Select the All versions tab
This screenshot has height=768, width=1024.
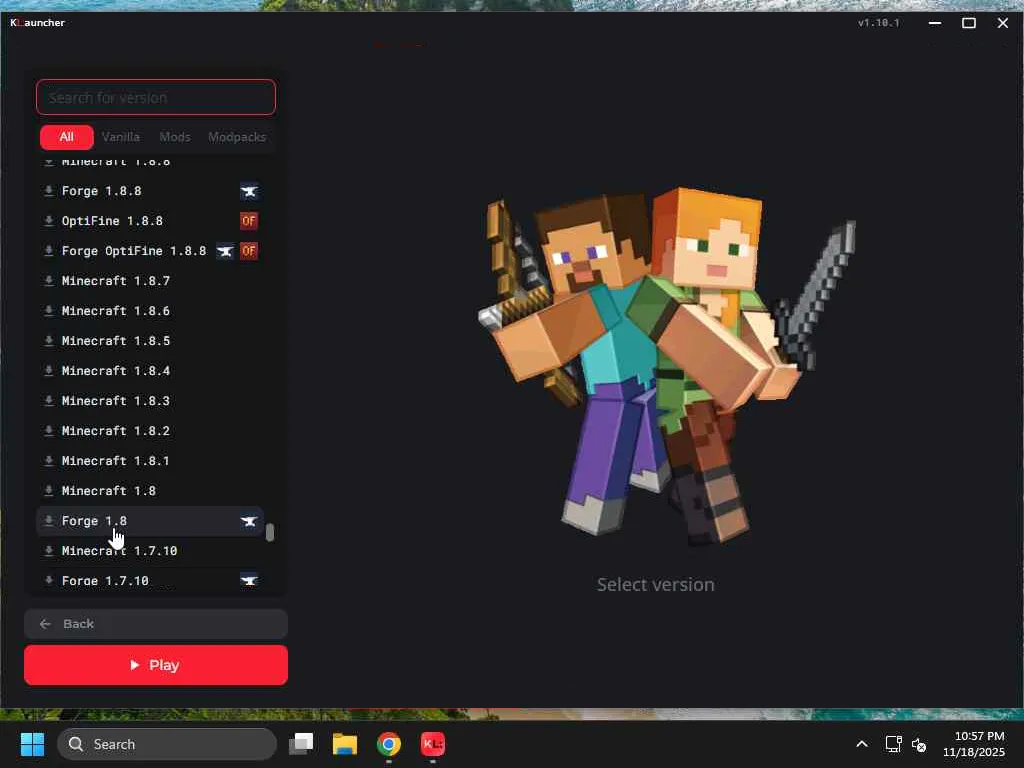pos(66,137)
